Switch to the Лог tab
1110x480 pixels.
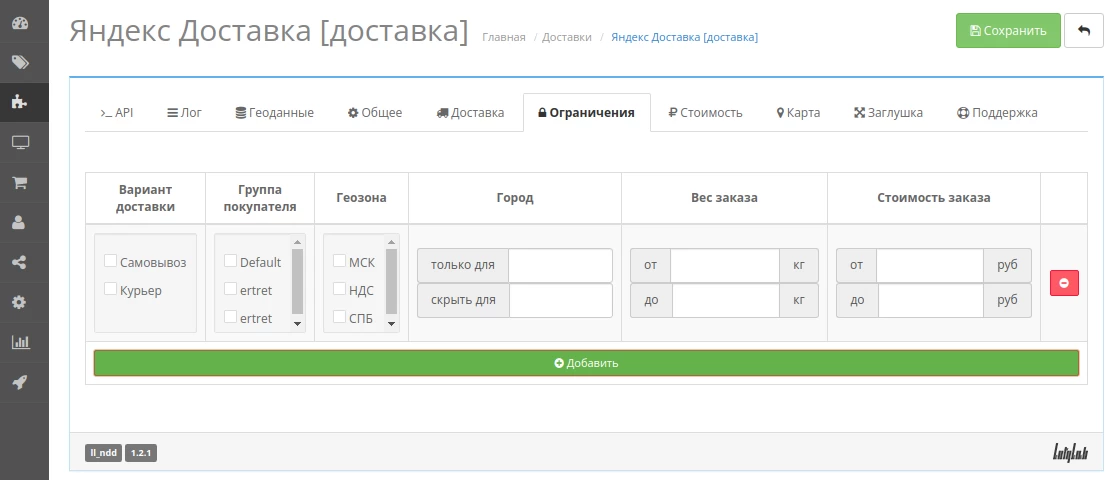(185, 113)
